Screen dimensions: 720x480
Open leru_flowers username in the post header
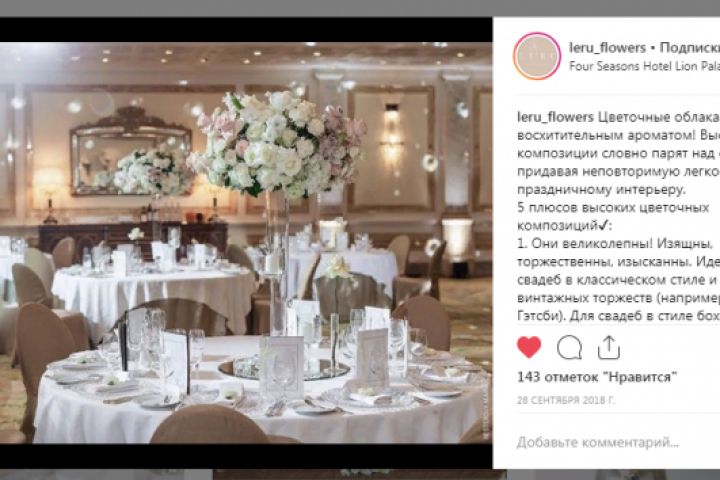607,47
